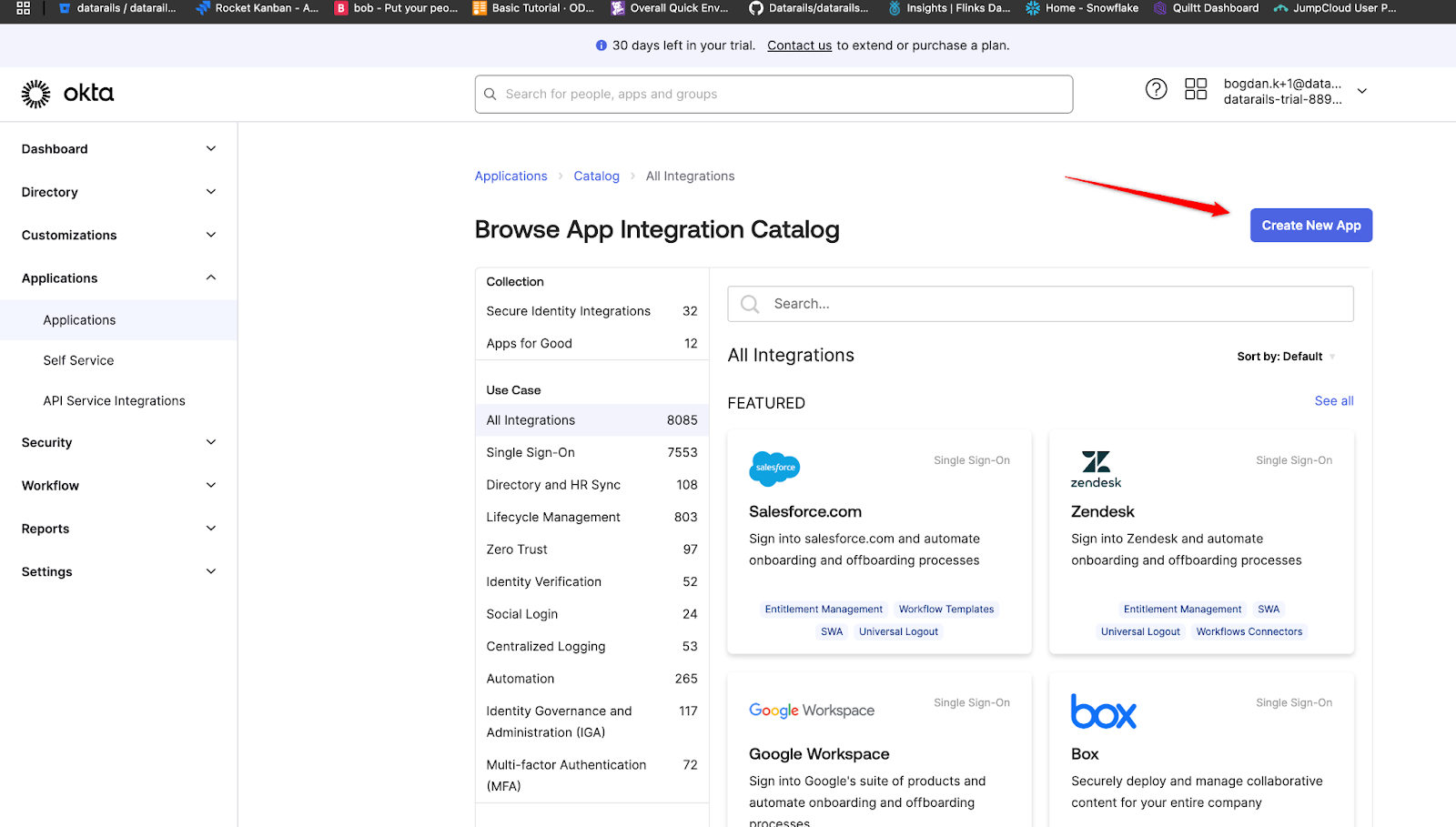Click the Google Workspace logo
This screenshot has height=827, width=1456.
[812, 711]
